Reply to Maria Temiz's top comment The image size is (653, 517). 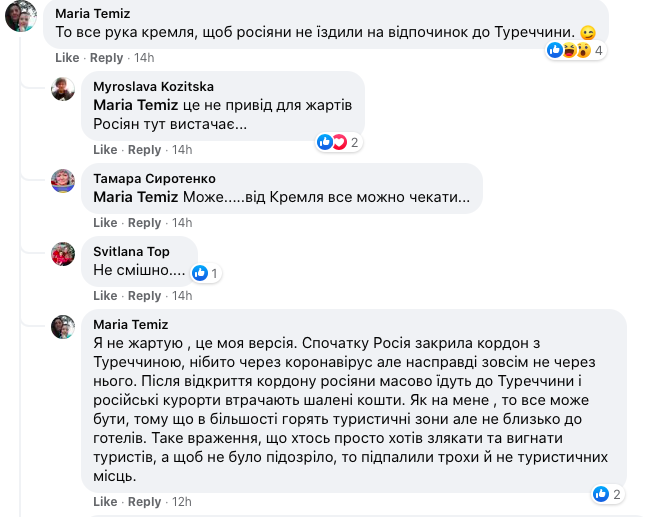tap(107, 58)
